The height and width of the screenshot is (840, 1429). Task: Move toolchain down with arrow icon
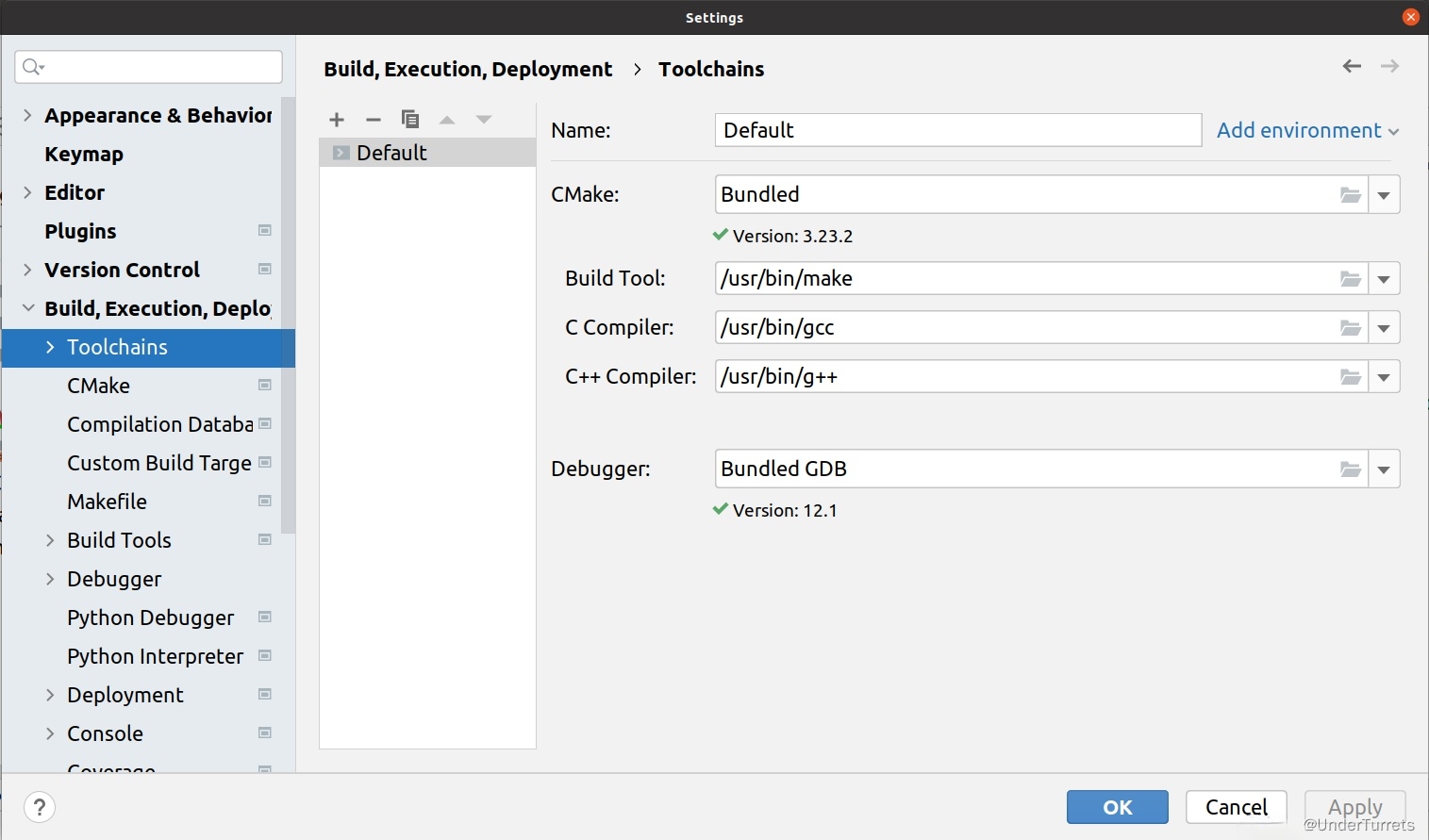[484, 120]
